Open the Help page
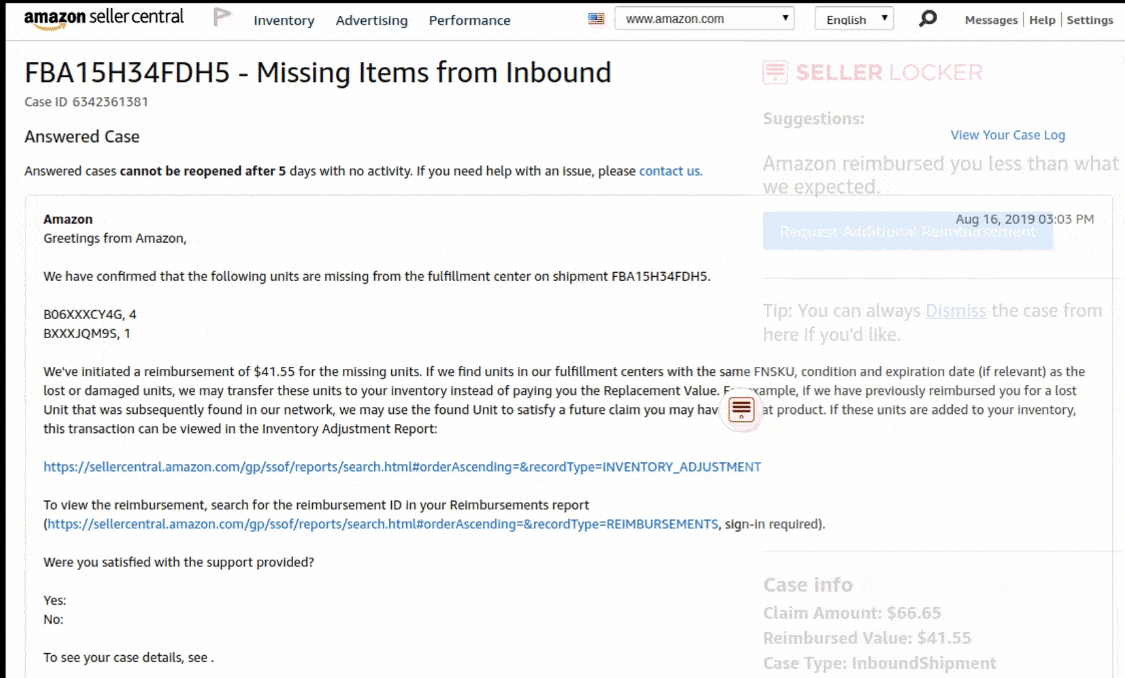This screenshot has width=1125, height=678. coord(1042,20)
